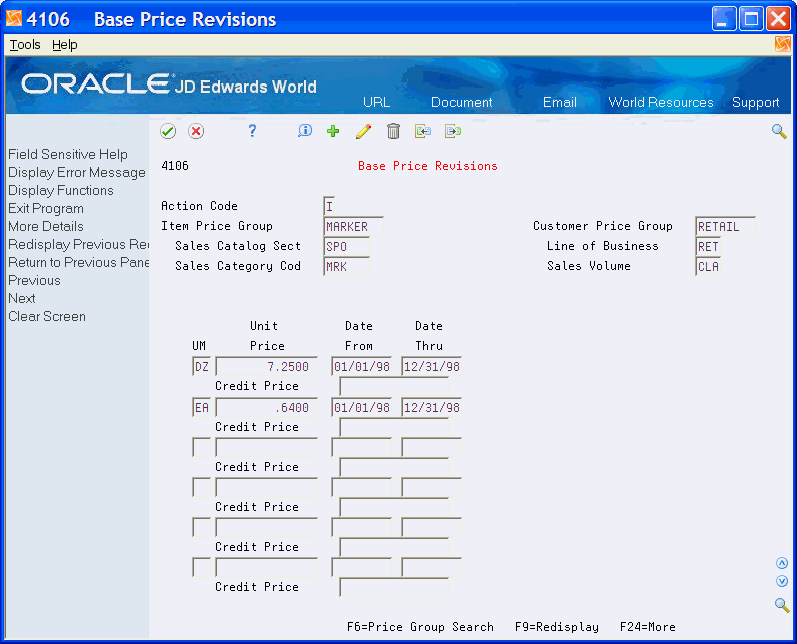
Task: Click the Line of Business field RET
Action: click(x=708, y=247)
